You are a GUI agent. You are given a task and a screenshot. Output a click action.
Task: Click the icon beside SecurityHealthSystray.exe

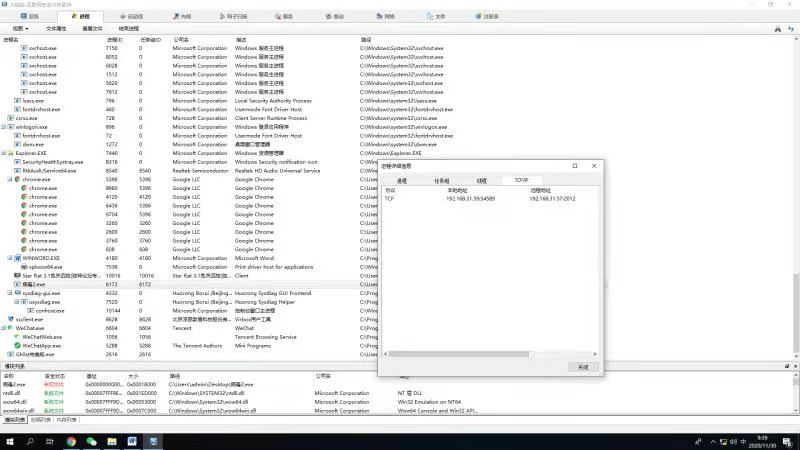click(x=17, y=162)
